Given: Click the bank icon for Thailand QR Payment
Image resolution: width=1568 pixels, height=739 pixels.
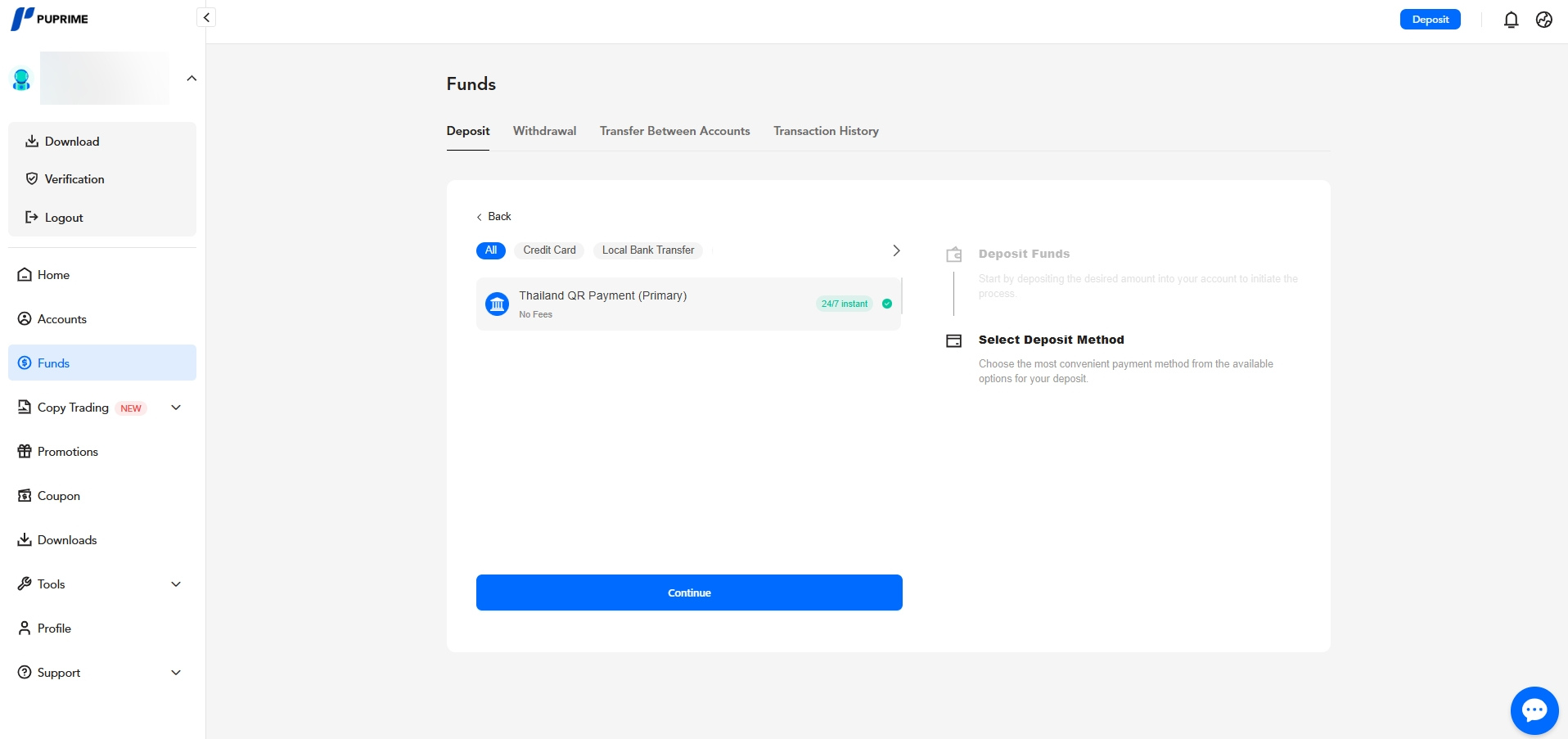Looking at the screenshot, I should pyautogui.click(x=497, y=304).
